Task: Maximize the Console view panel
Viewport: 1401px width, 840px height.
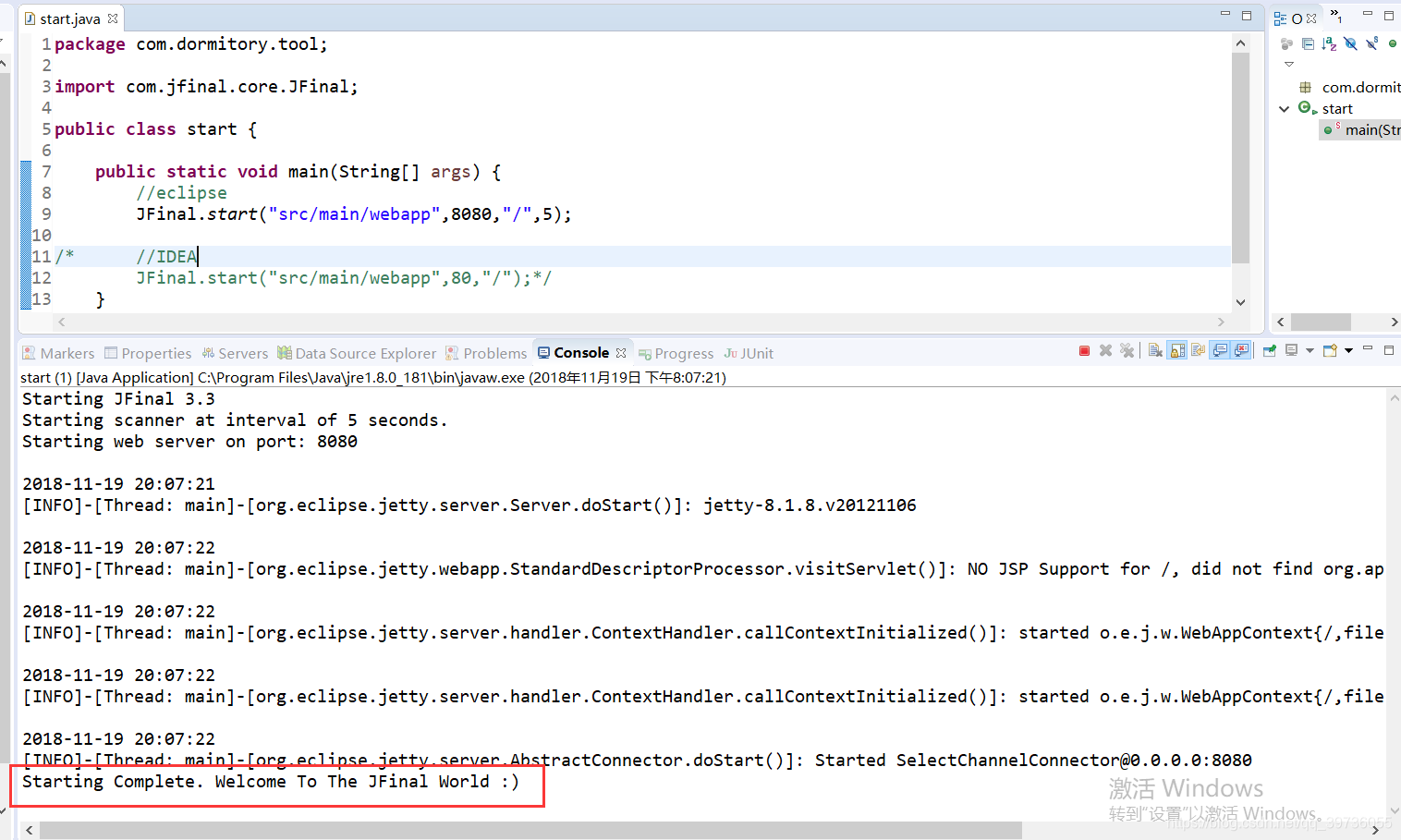Action: (x=1388, y=350)
